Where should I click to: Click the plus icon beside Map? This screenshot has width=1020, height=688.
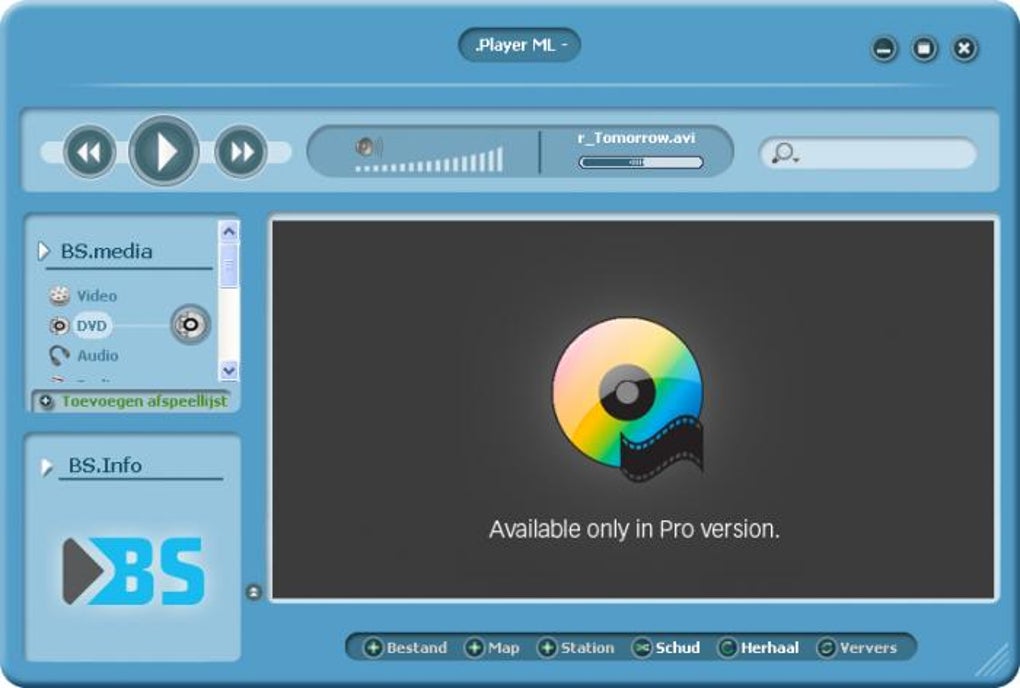click(475, 648)
